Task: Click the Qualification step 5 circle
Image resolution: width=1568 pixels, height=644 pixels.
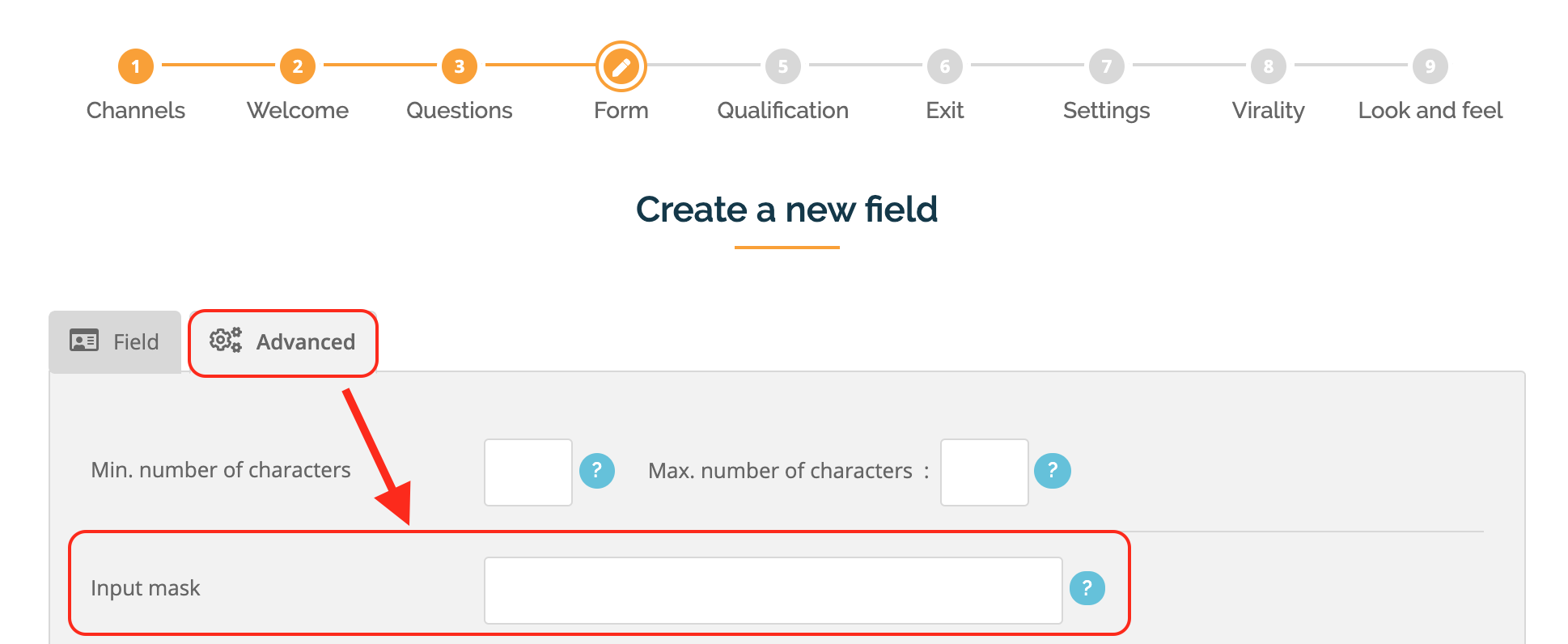Action: pyautogui.click(x=783, y=66)
